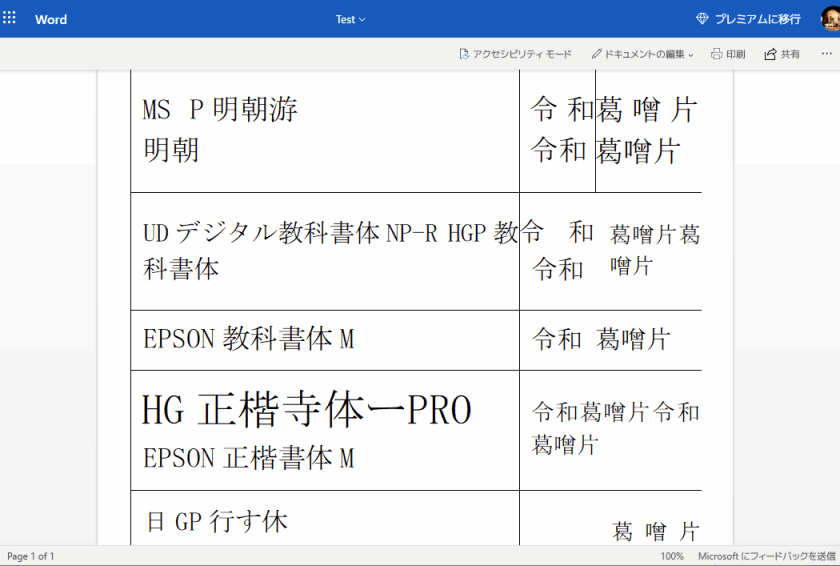
Task: Click the text 科書体
Action: pyautogui.click(x=181, y=268)
